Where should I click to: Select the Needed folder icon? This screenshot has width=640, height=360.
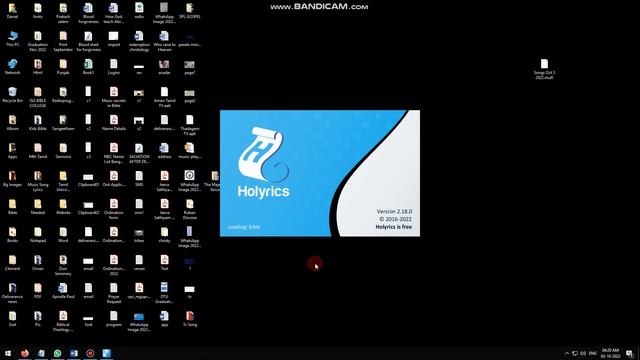38,207
